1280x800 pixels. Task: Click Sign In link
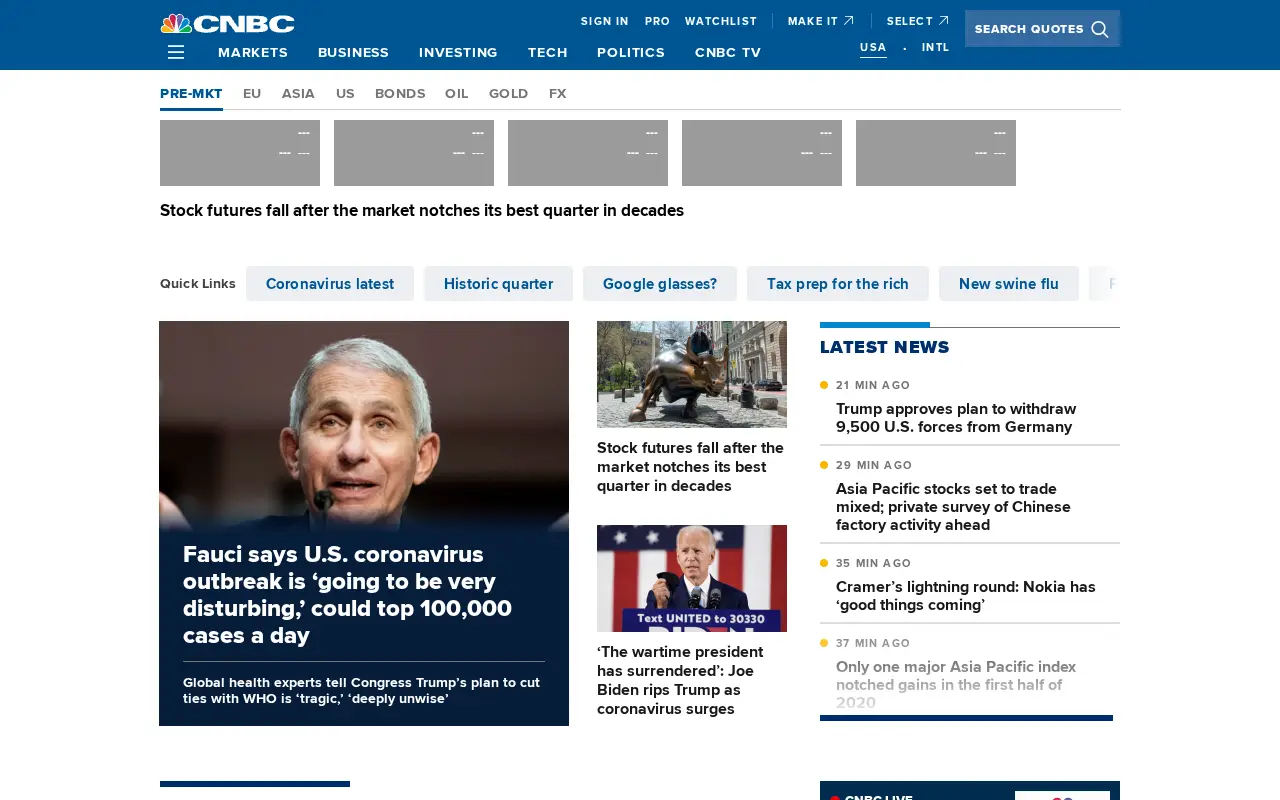coord(605,21)
